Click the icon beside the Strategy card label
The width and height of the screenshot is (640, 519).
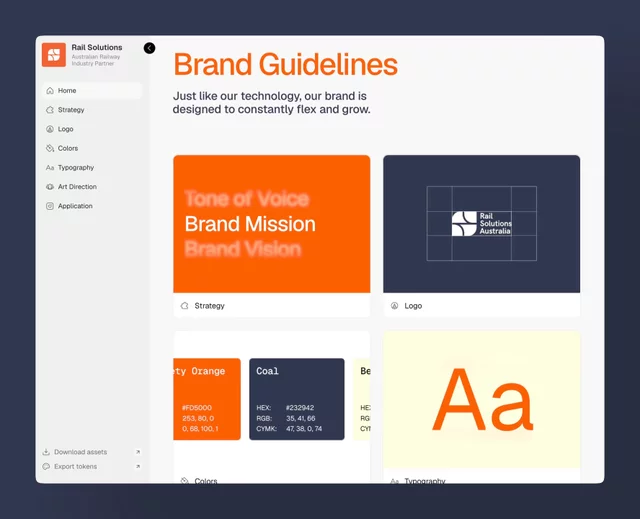tap(184, 306)
